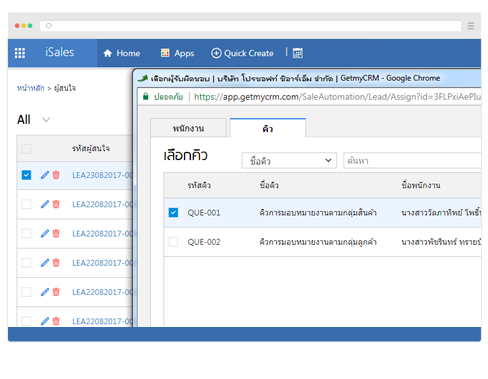
Task: Click the เลือกคิว heading
Action: 185,156
